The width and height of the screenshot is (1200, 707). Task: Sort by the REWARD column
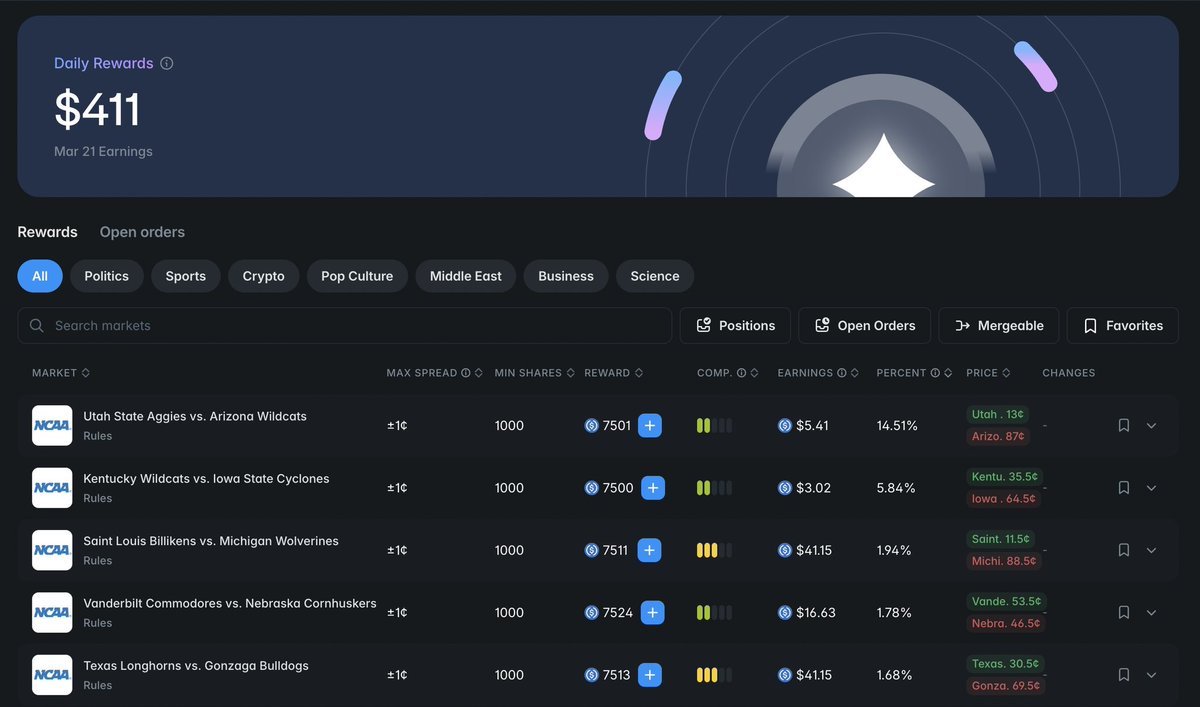click(614, 373)
